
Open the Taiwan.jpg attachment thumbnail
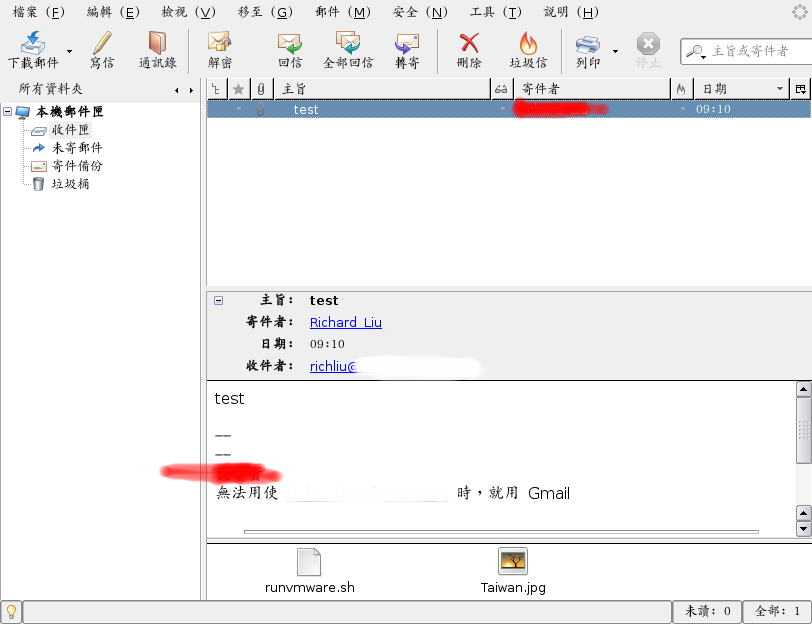pyautogui.click(x=513, y=561)
